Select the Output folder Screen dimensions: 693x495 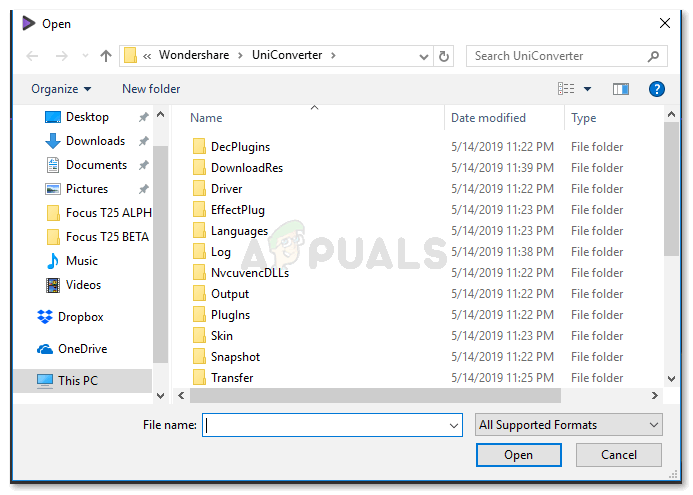(x=230, y=294)
